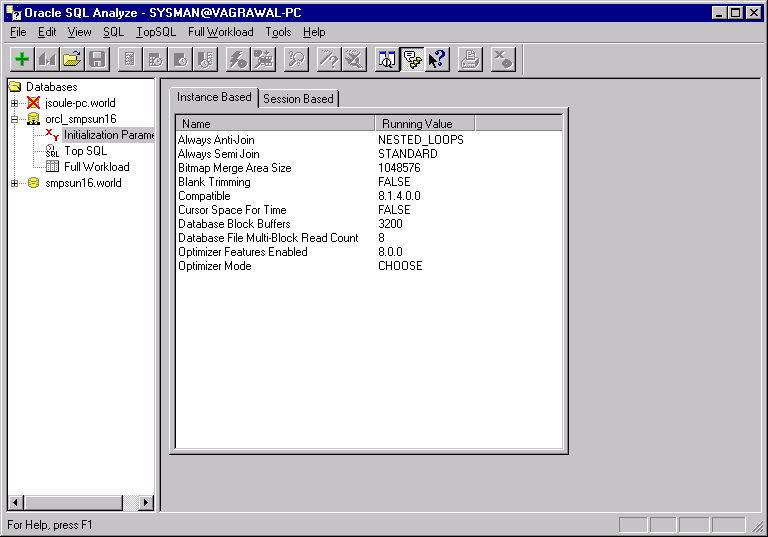Click the open folder toolbar icon
This screenshot has width=768, height=537.
click(x=72, y=59)
